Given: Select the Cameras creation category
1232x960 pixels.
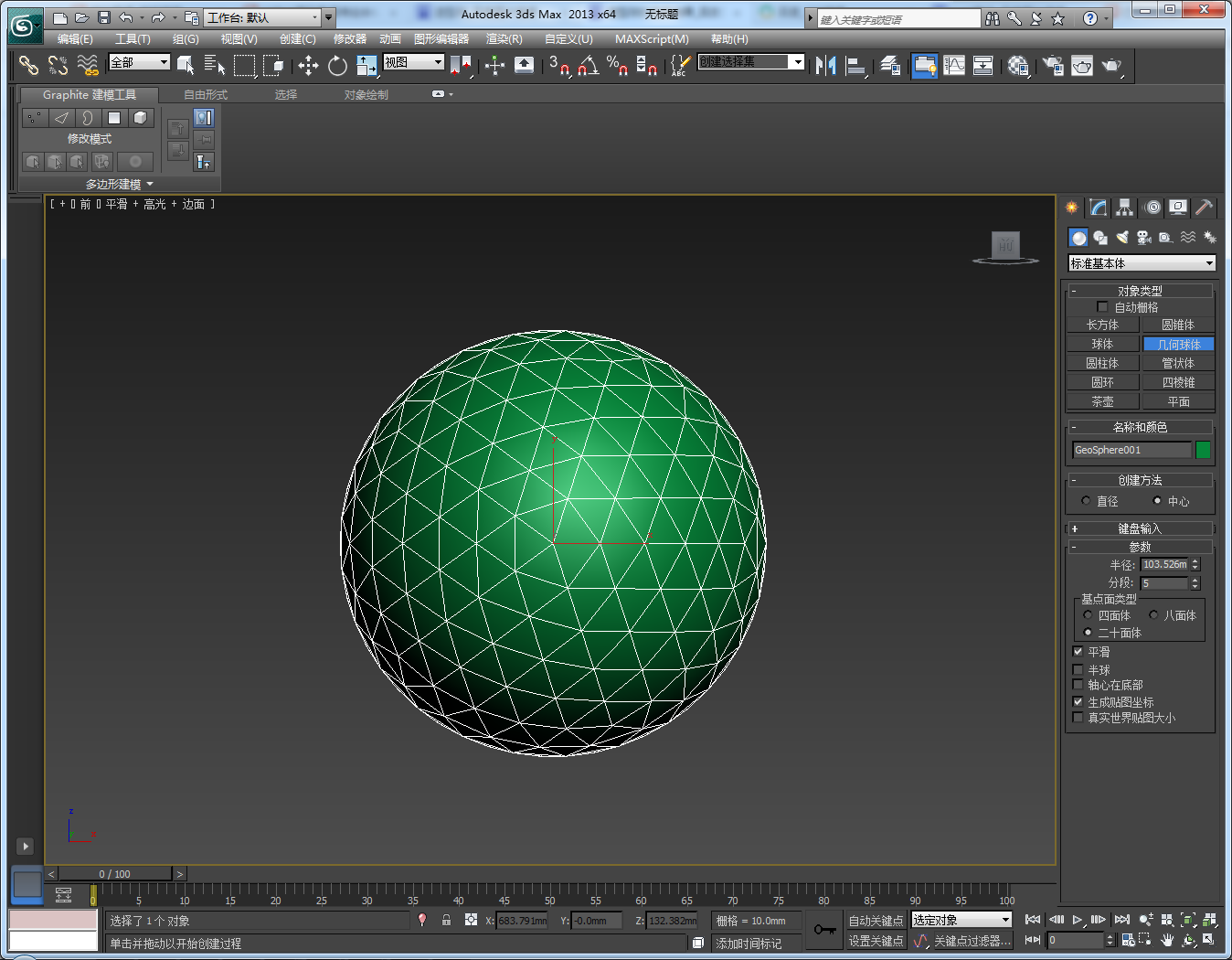Looking at the screenshot, I should point(1144,238).
